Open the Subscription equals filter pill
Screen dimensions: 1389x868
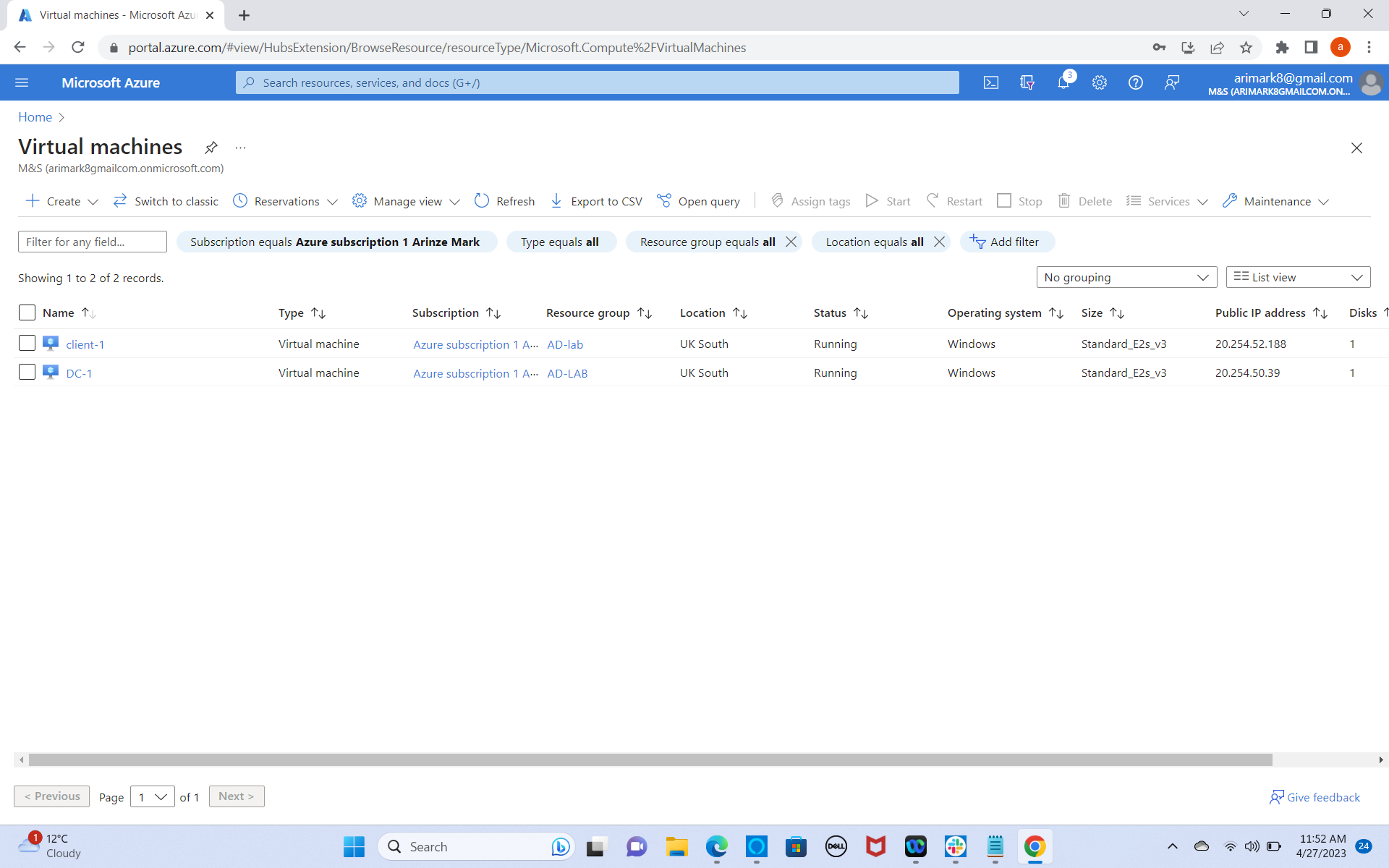336,242
